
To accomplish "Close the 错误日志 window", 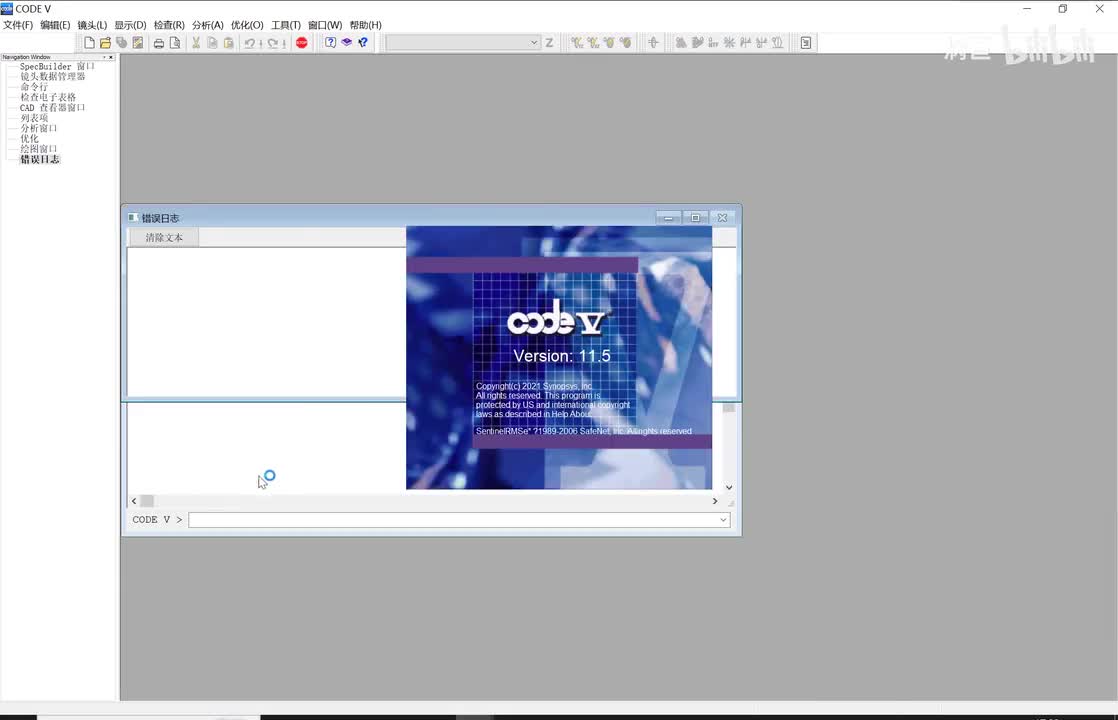I will 722,218.
